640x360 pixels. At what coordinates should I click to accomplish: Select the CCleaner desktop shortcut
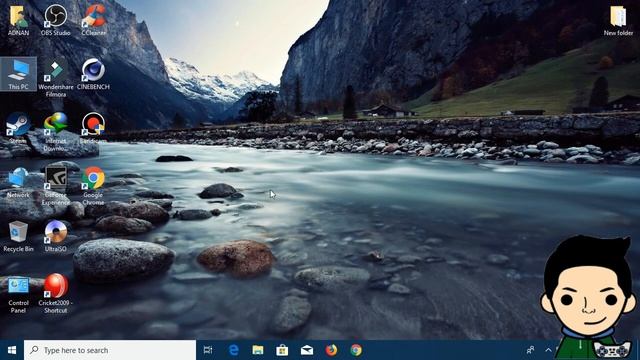point(93,20)
